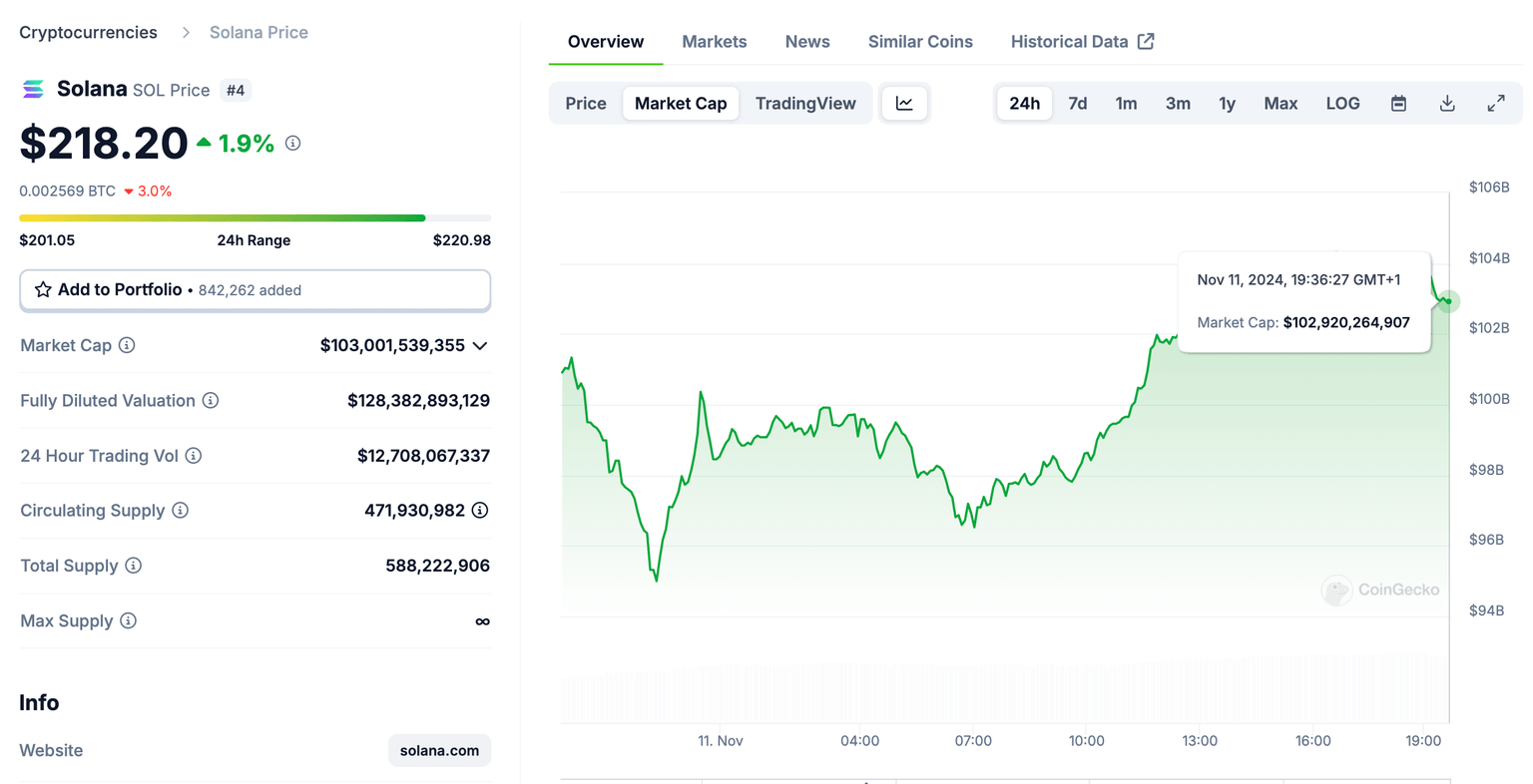Switch chart to TradingView mode
Image resolution: width=1533 pixels, height=784 pixels.
point(805,104)
